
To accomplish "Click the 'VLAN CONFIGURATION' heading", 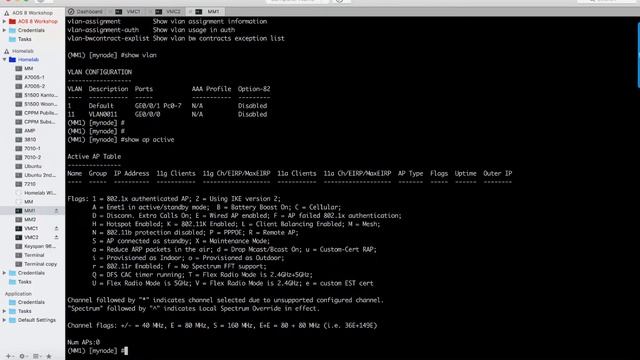I will tap(100, 72).
